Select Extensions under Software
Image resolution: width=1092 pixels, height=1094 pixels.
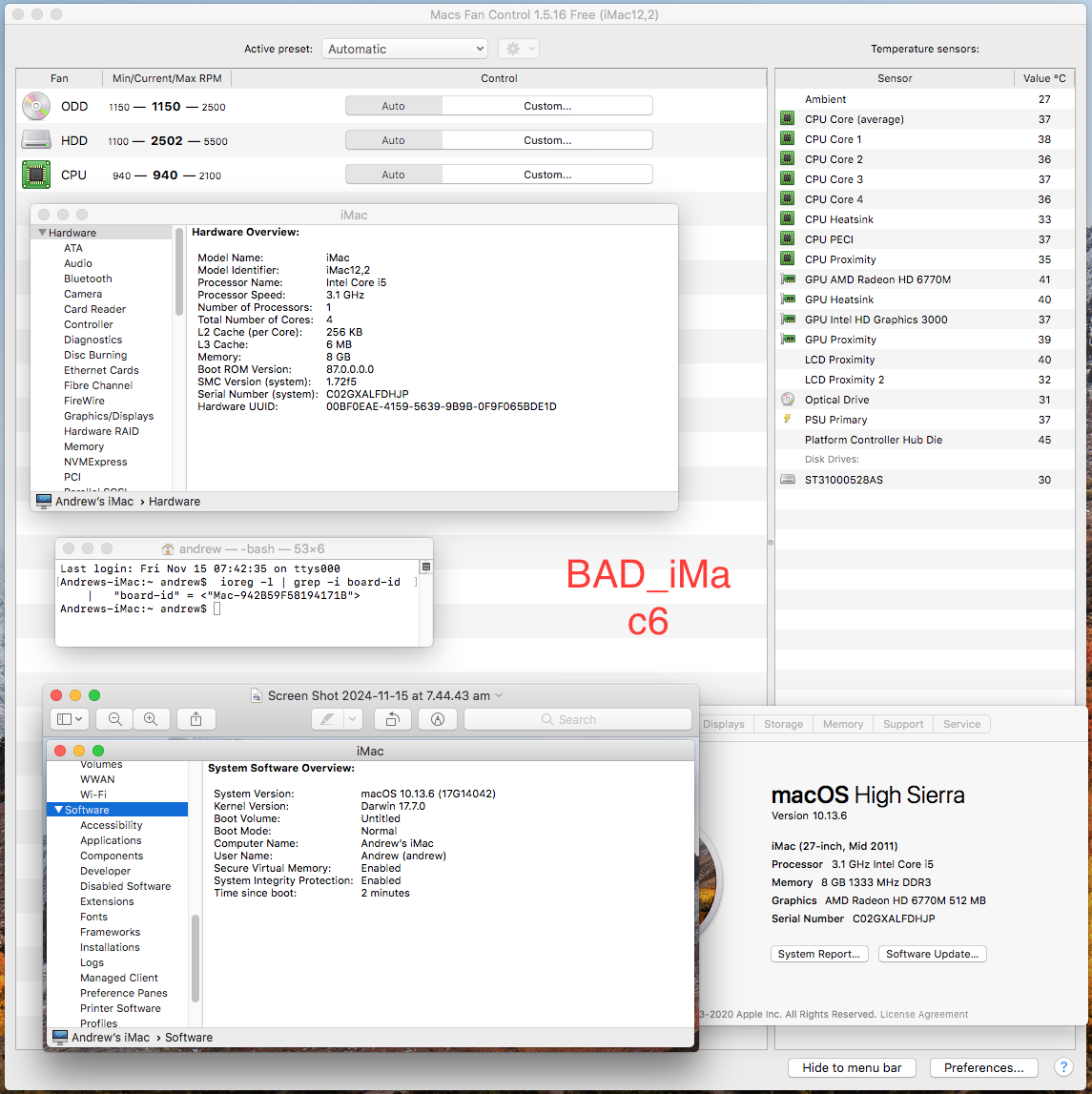107,901
